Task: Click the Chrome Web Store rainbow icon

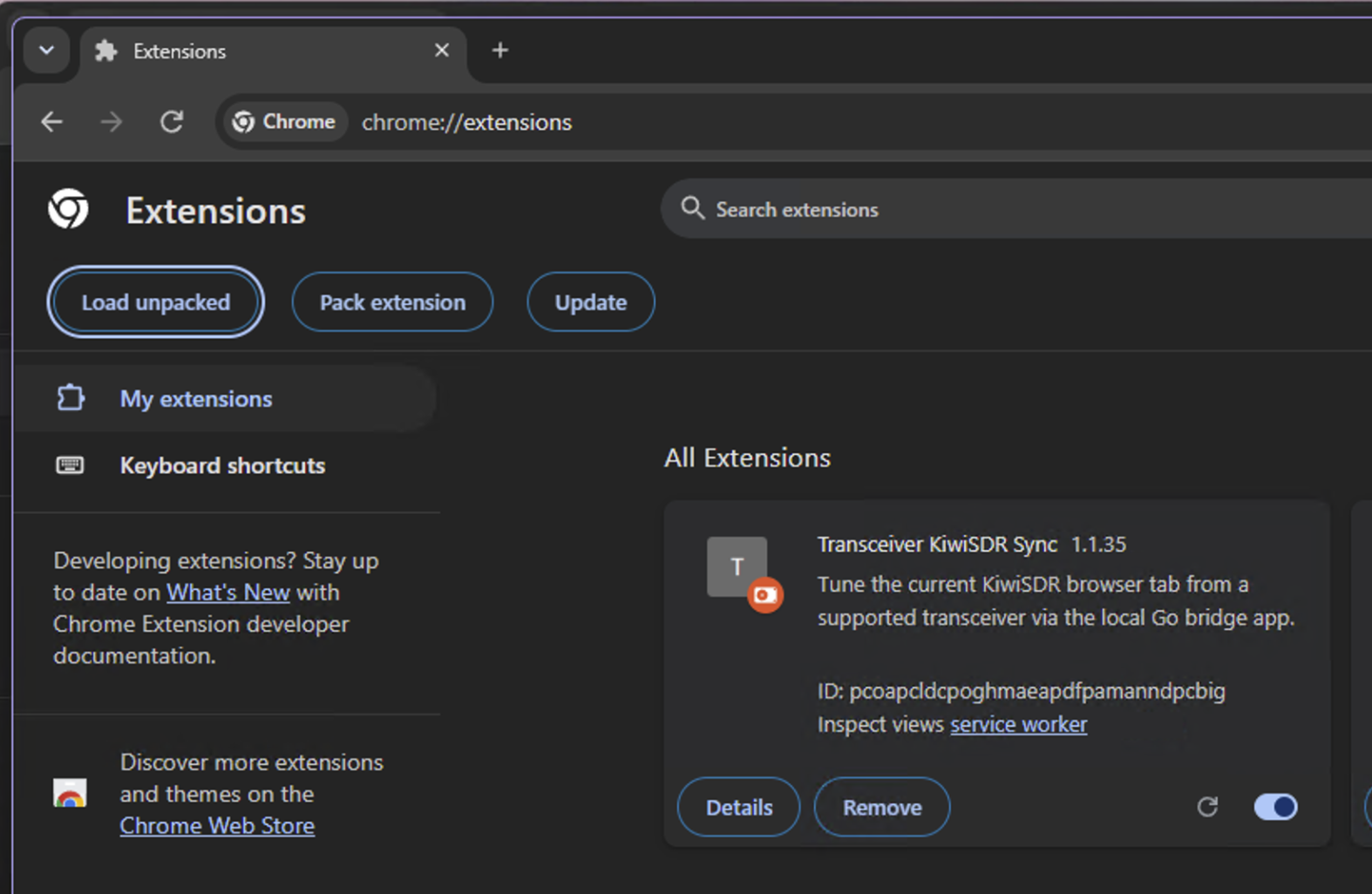Action: [70, 794]
